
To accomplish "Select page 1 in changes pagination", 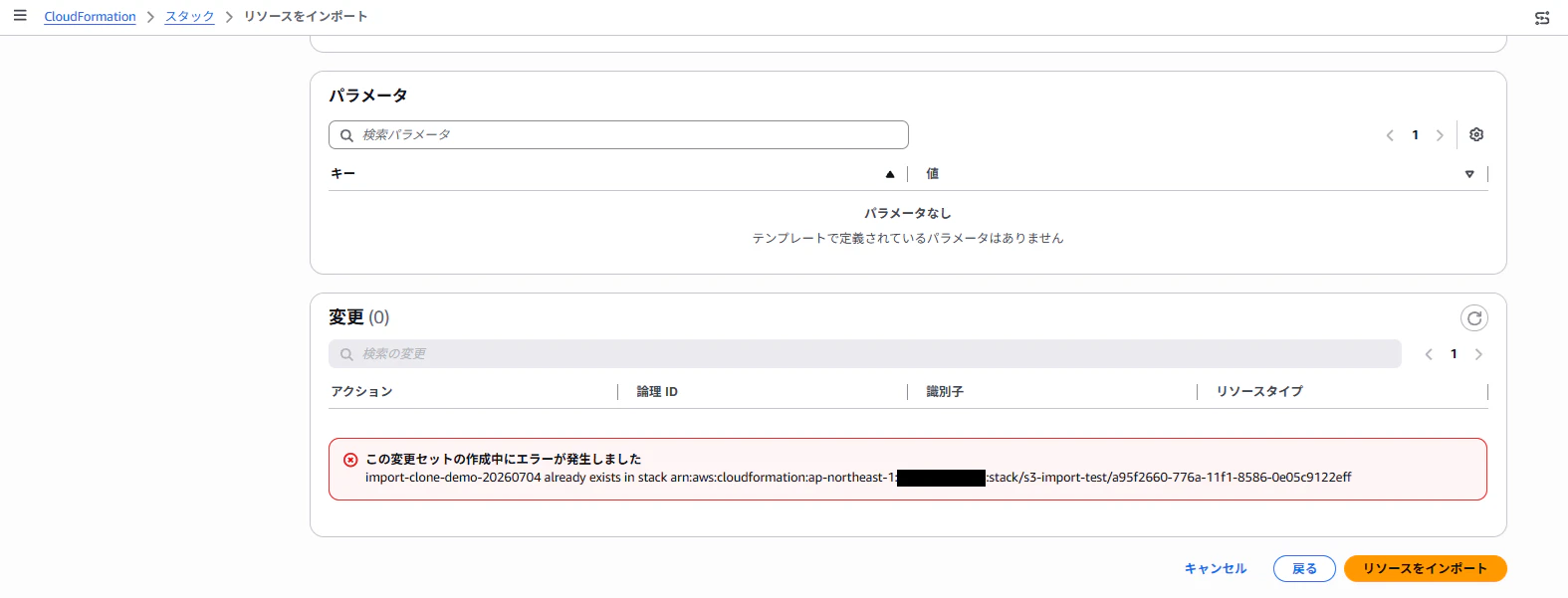I will 1454,354.
